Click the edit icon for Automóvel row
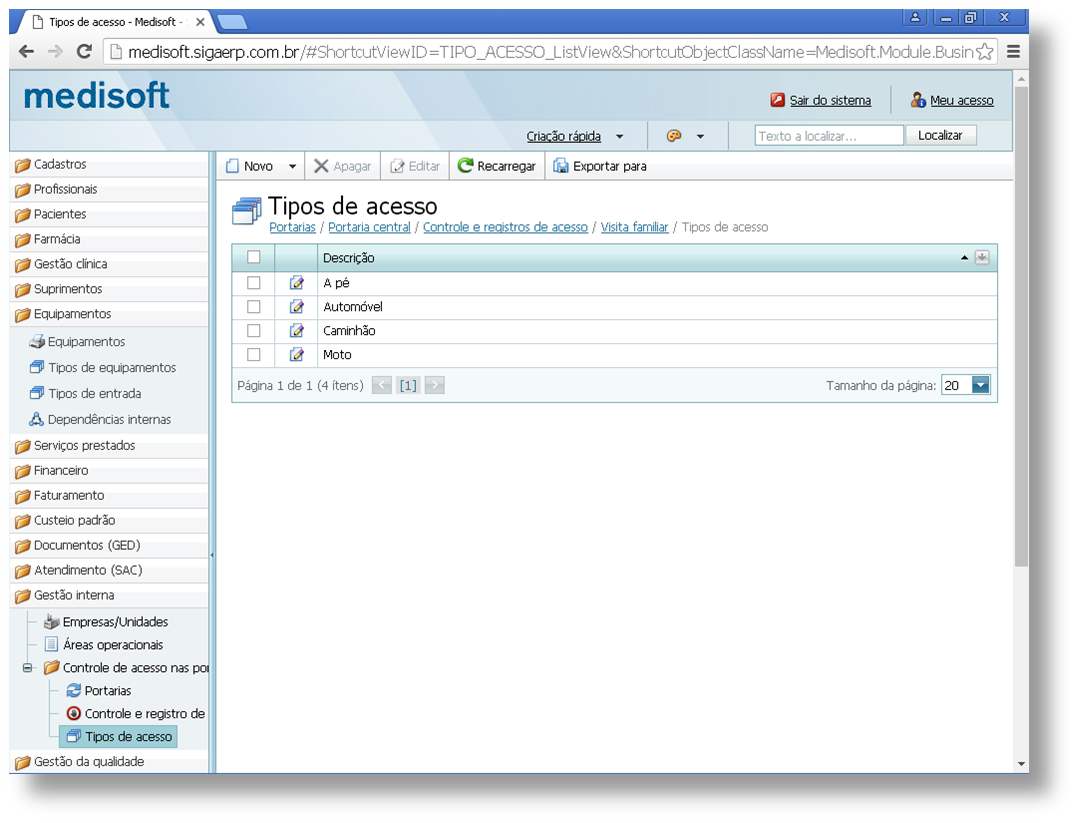1078x823 pixels. [x=296, y=307]
